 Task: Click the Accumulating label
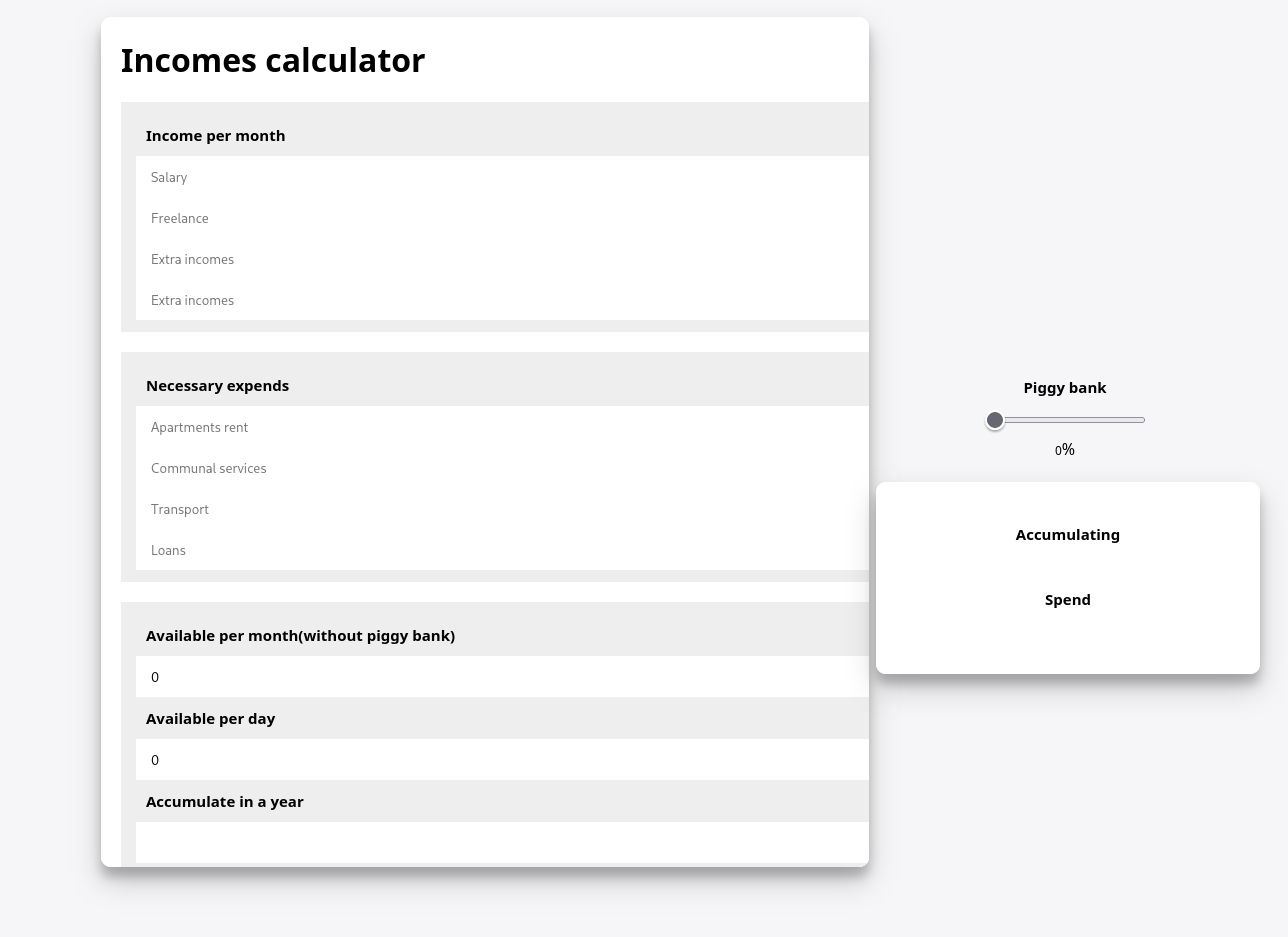1067,535
